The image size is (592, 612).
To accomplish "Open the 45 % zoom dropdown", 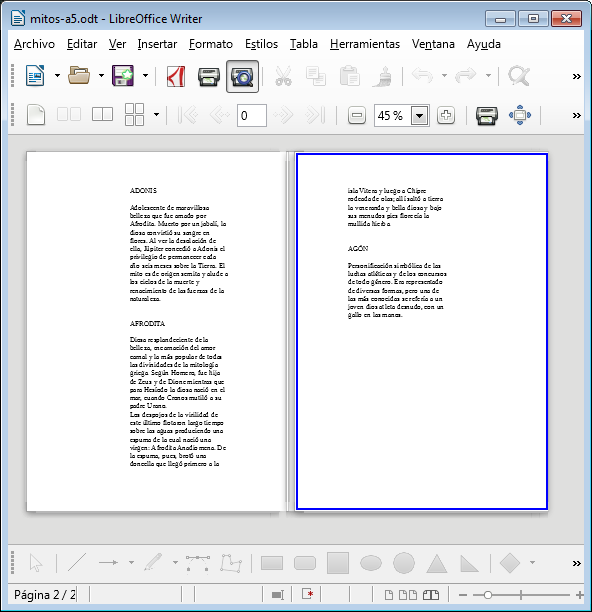I will [420, 116].
